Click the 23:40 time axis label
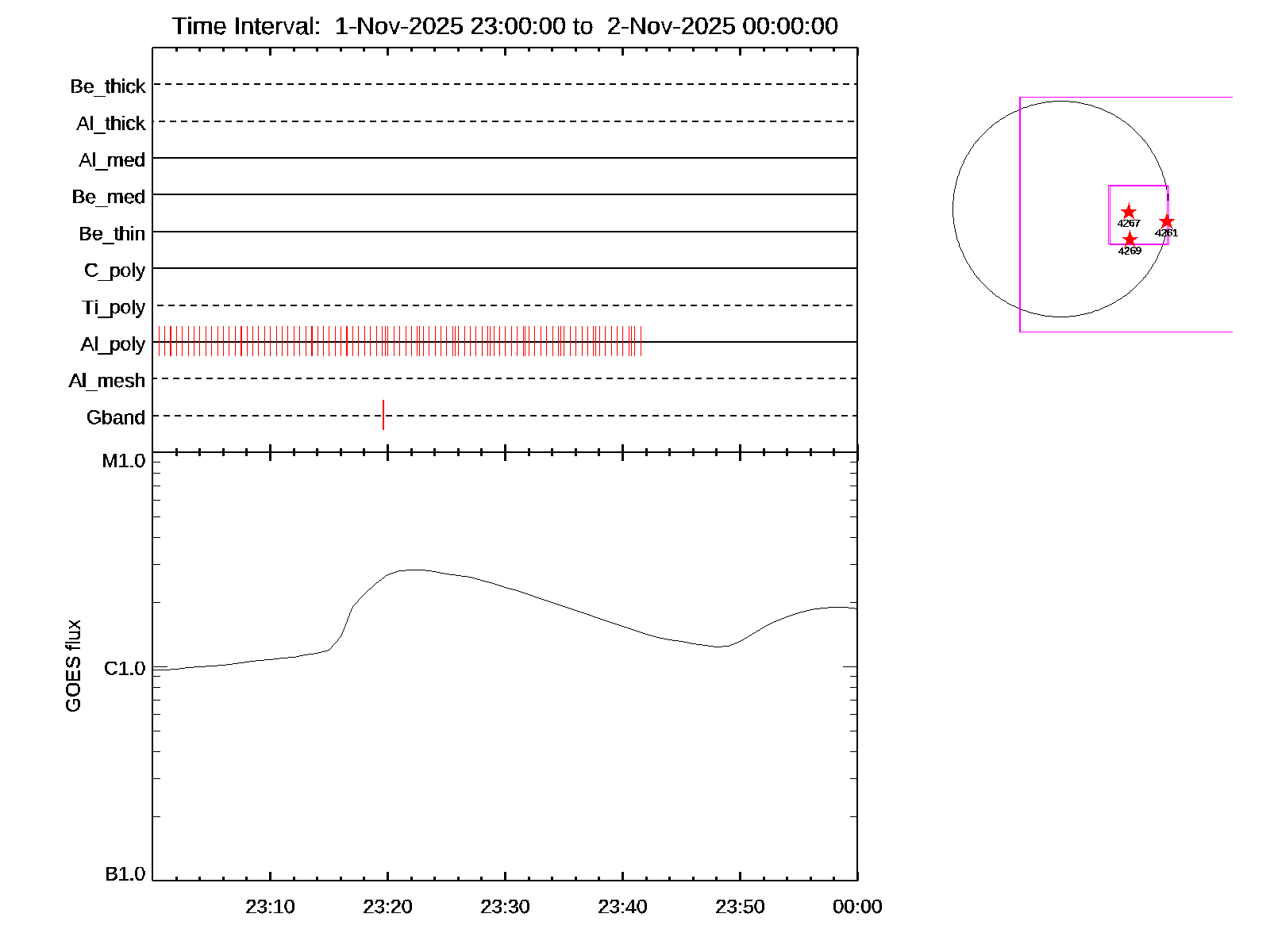The height and width of the screenshot is (952, 1270). click(x=622, y=907)
